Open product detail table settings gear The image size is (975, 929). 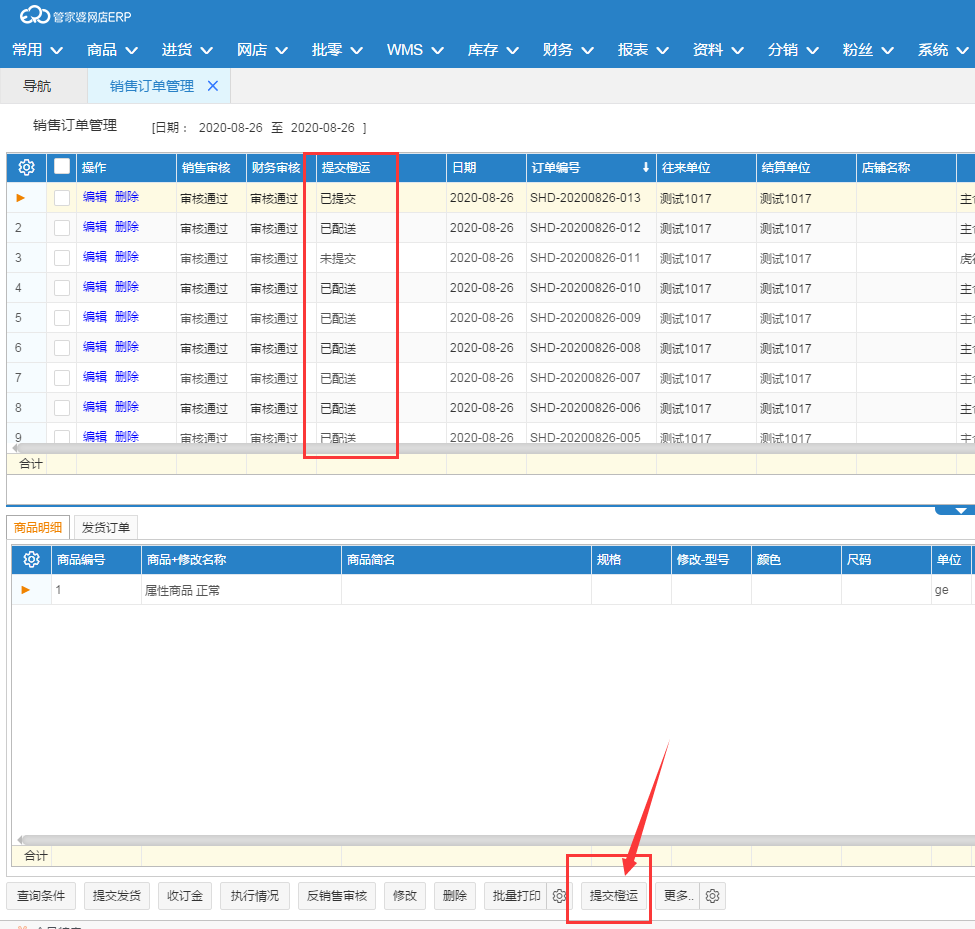point(31,559)
